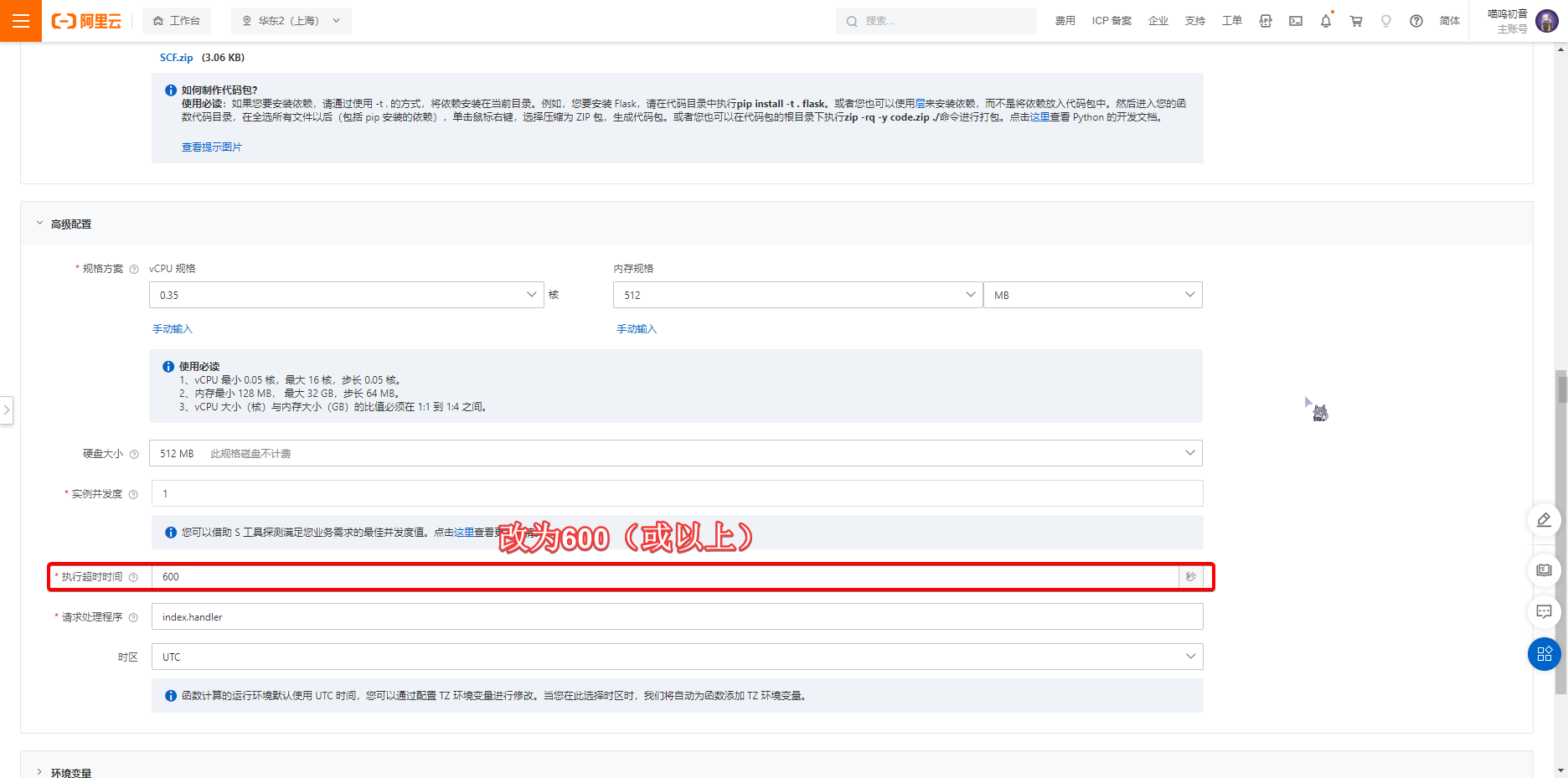Open the vCPU 0.35 dropdown
1568x778 pixels.
pyautogui.click(x=346, y=295)
